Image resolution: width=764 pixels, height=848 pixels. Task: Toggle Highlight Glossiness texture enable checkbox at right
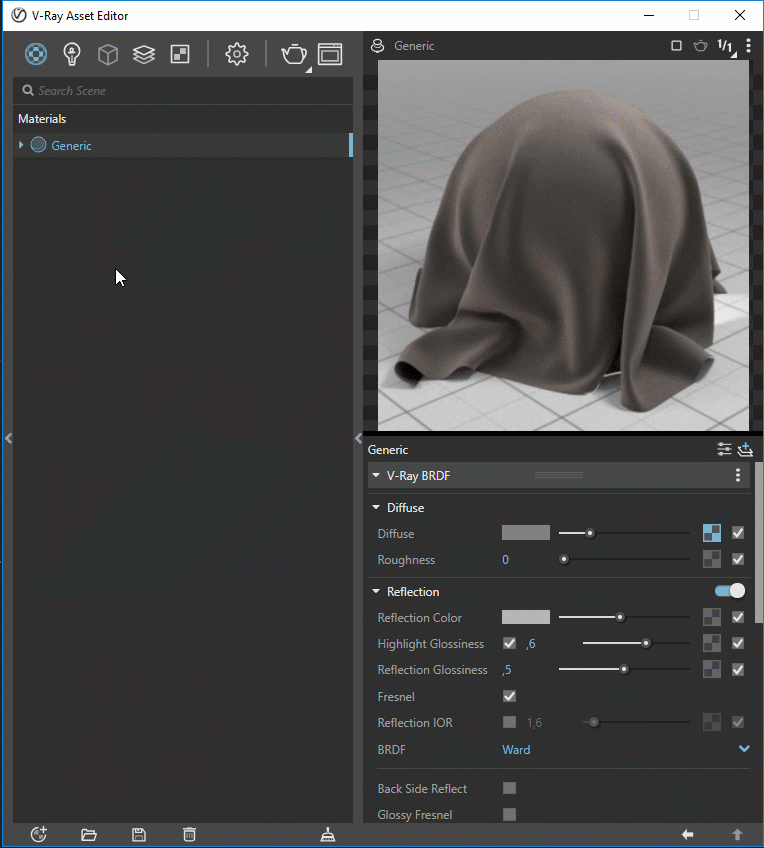click(x=738, y=643)
